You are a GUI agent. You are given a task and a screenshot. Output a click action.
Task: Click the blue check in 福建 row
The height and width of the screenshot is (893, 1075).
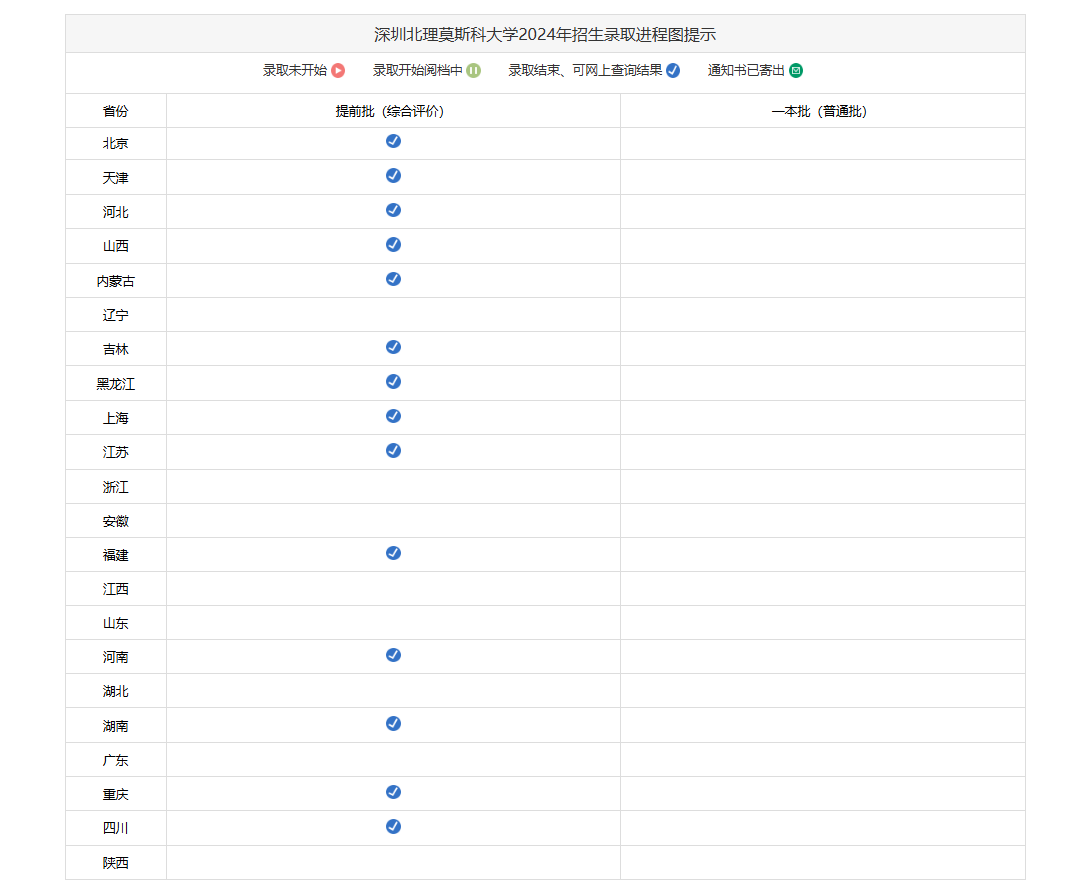394,553
